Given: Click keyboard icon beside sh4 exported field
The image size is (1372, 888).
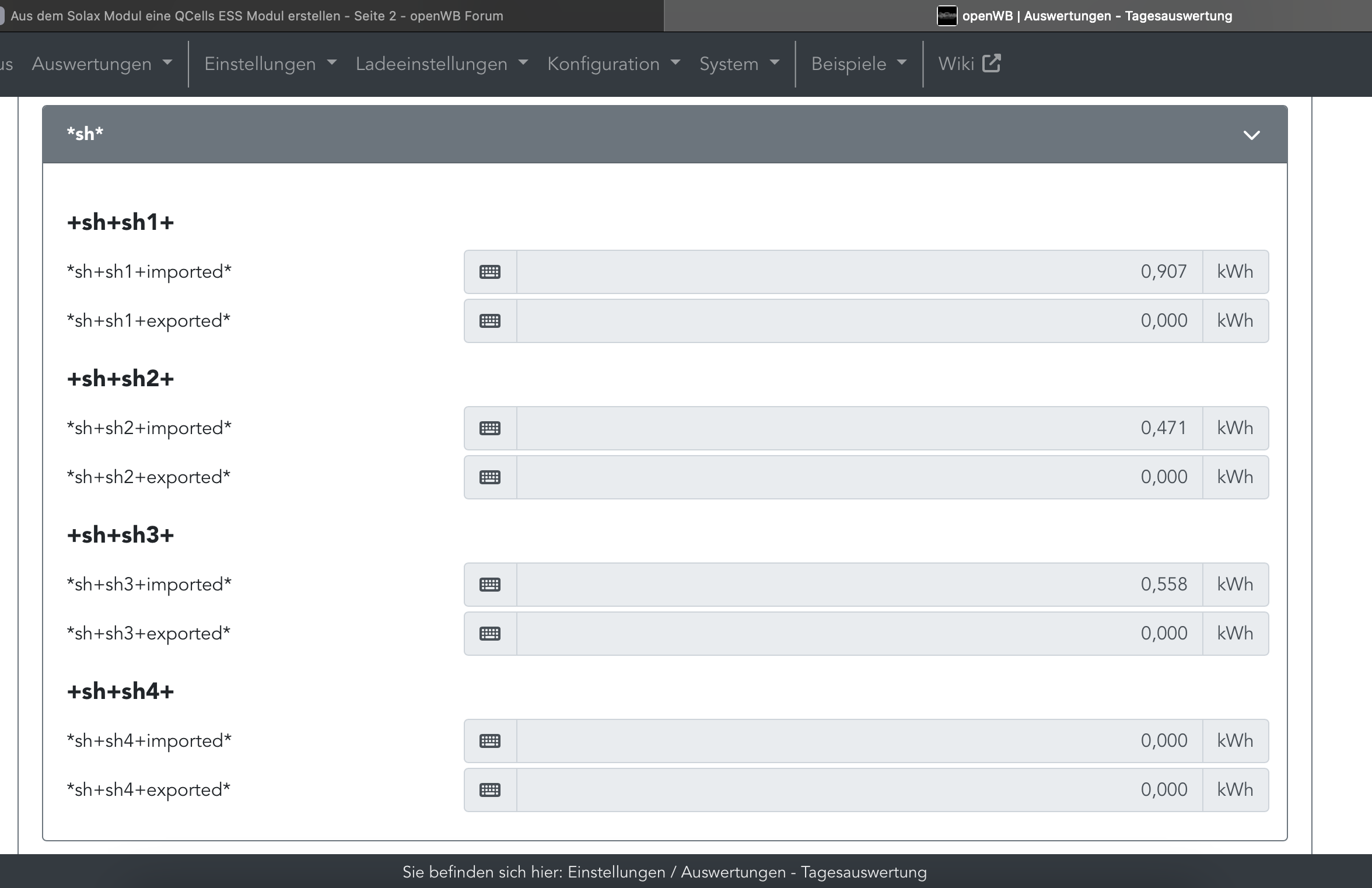Looking at the screenshot, I should (x=490, y=790).
